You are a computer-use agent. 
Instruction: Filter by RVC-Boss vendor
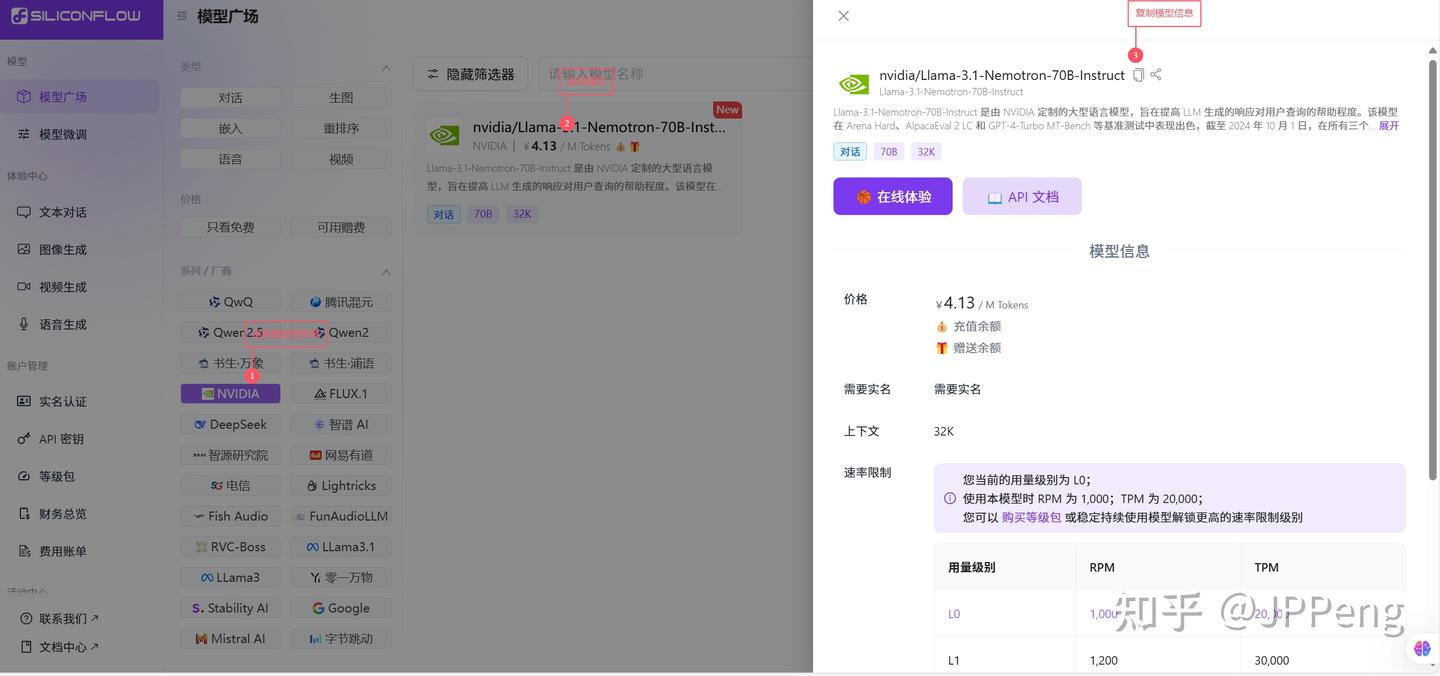(231, 547)
